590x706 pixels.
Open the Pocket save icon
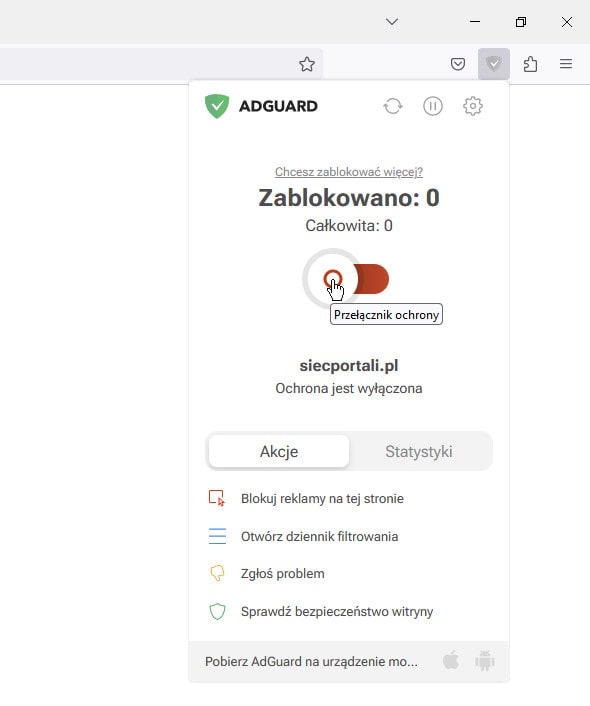click(458, 64)
